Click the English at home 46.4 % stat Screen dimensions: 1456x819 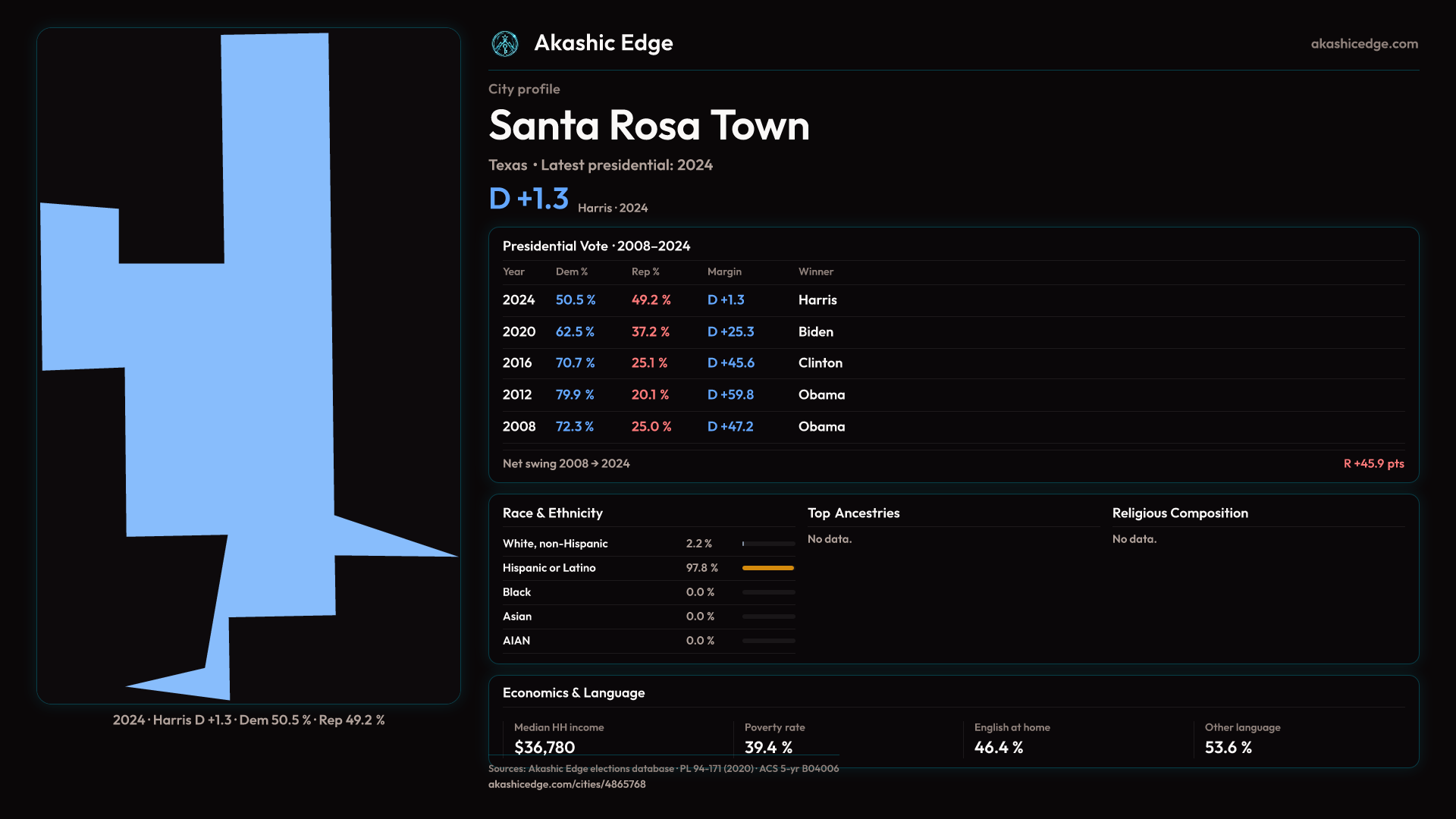tap(998, 747)
